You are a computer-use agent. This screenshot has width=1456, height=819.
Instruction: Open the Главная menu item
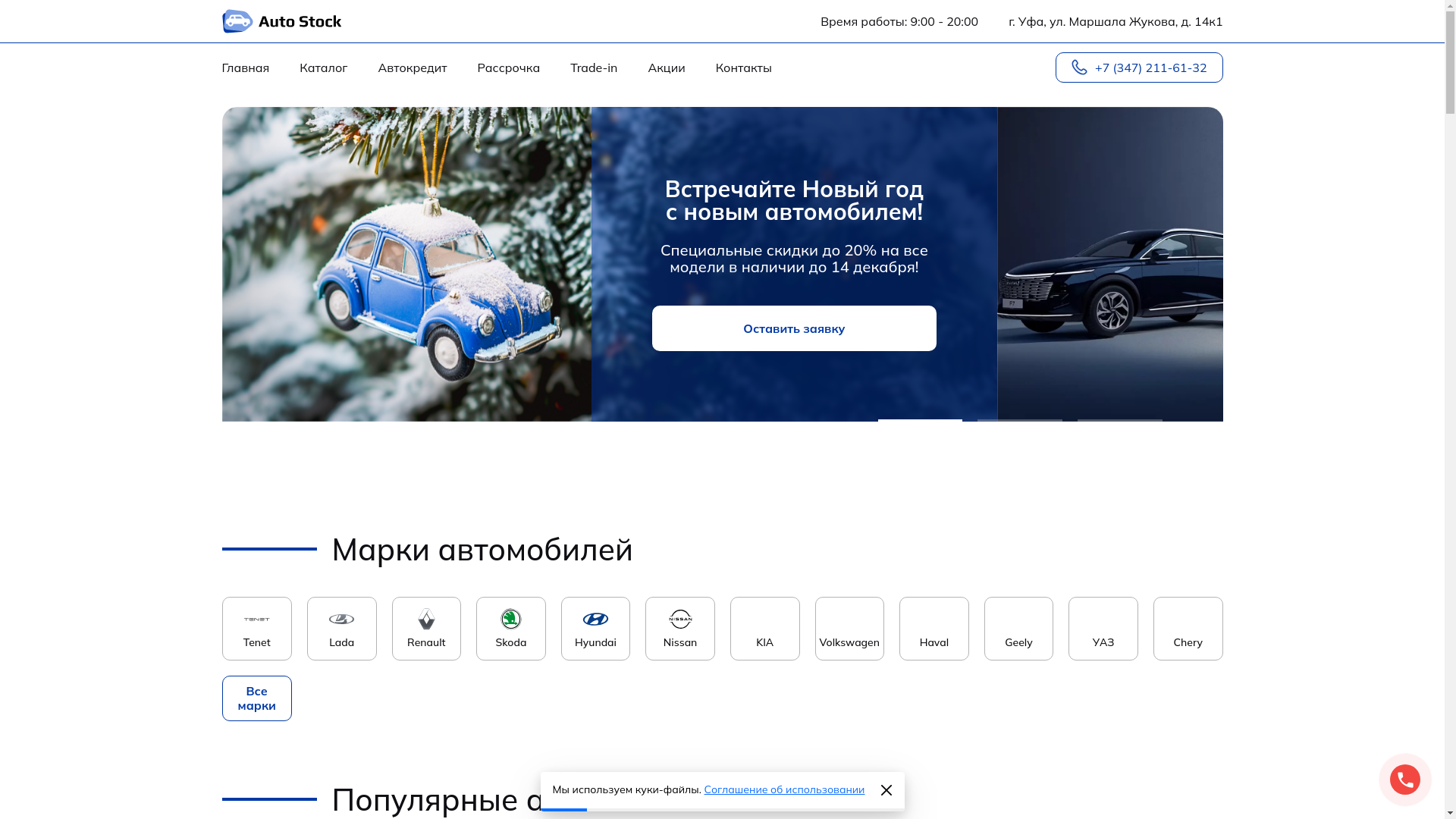tap(246, 67)
